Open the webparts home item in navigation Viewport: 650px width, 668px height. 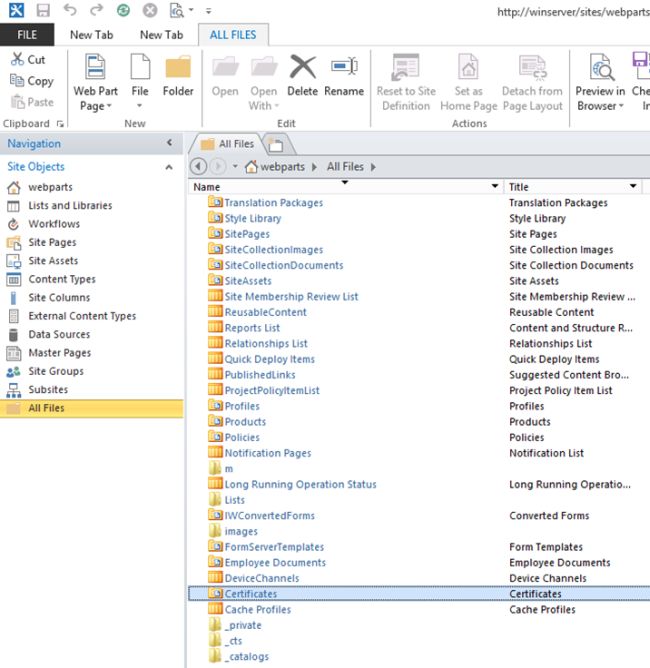click(x=50, y=187)
